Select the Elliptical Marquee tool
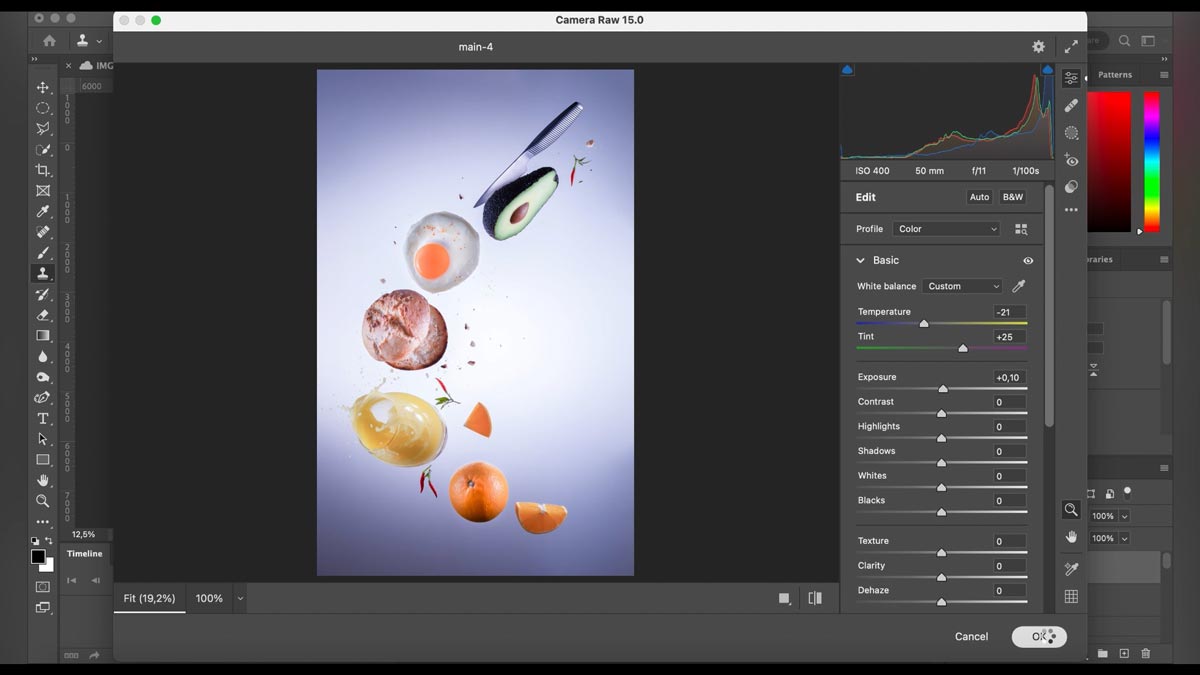This screenshot has height=675, width=1200. click(43, 108)
